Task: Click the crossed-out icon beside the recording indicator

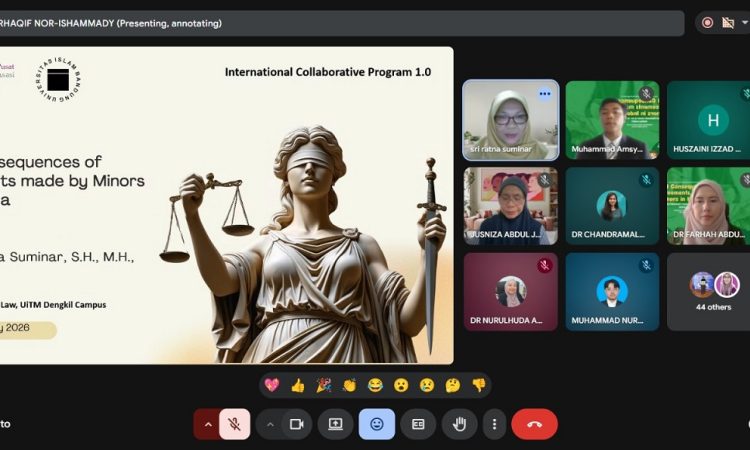Action: [x=728, y=23]
